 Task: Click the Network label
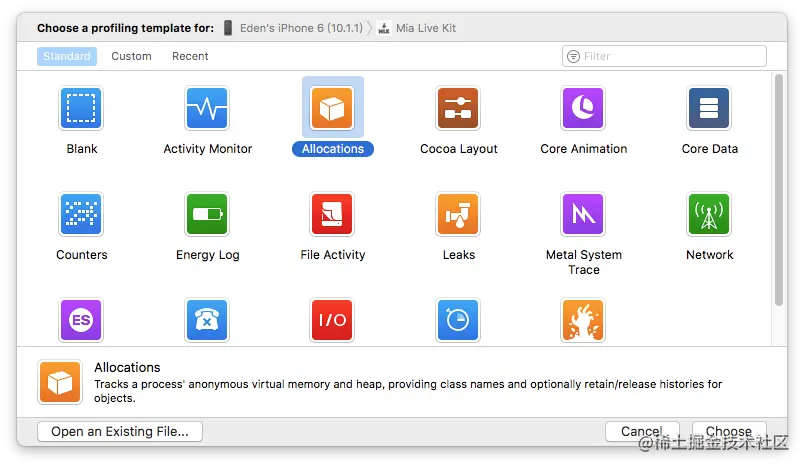710,255
